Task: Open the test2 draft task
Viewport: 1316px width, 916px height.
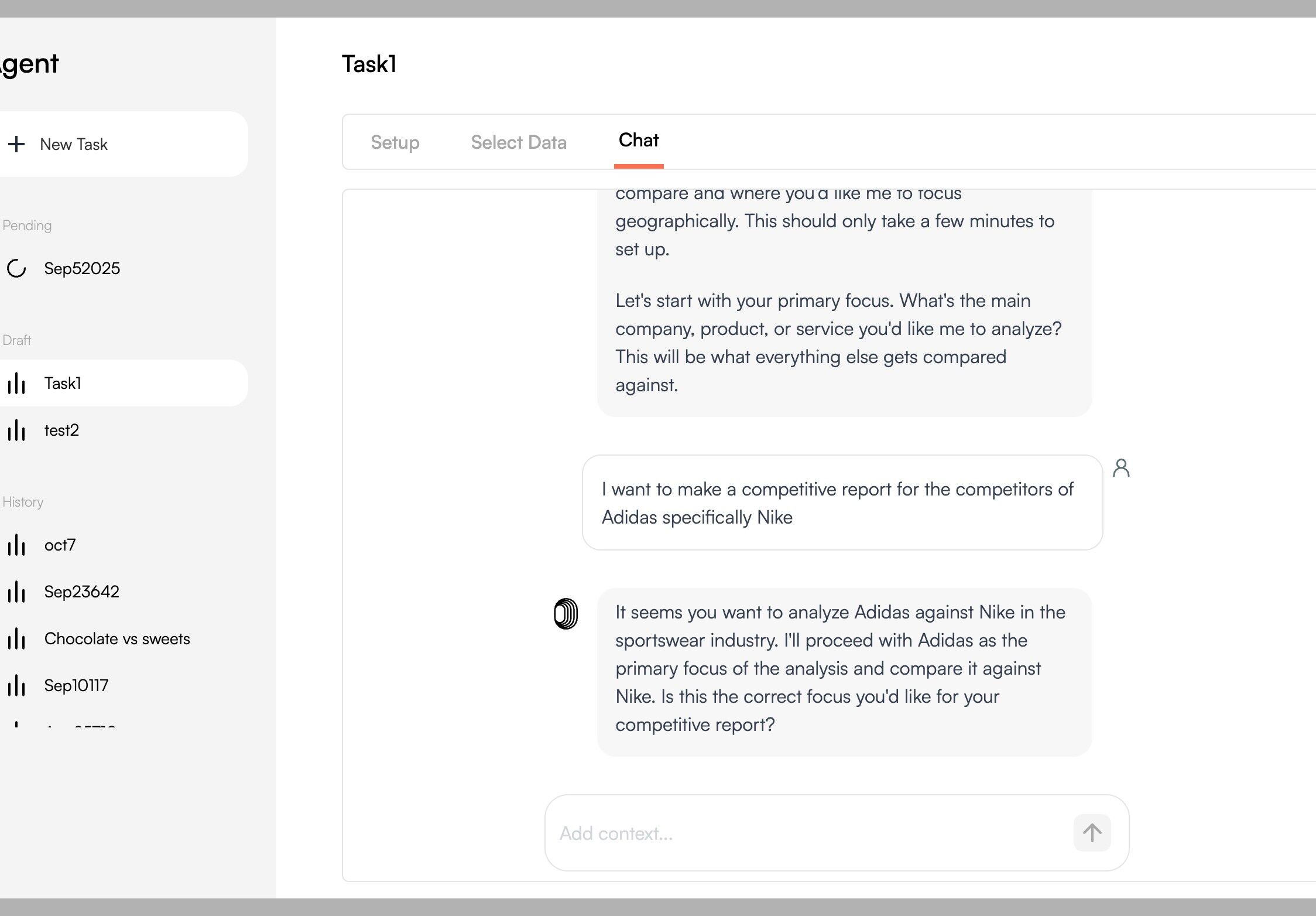Action: click(61, 430)
